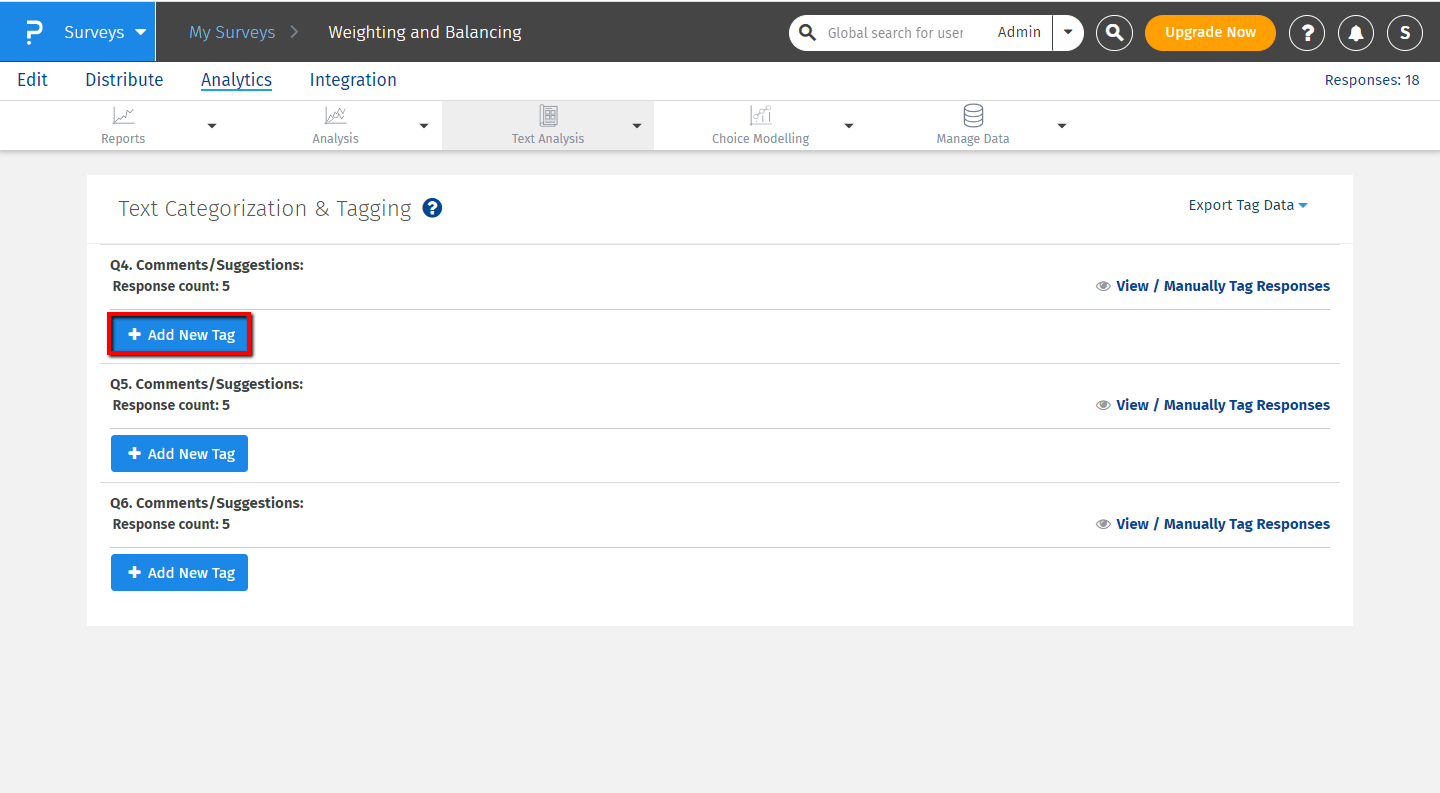Click the Manage Data database icon
The width and height of the screenshot is (1440, 793).
click(972, 116)
